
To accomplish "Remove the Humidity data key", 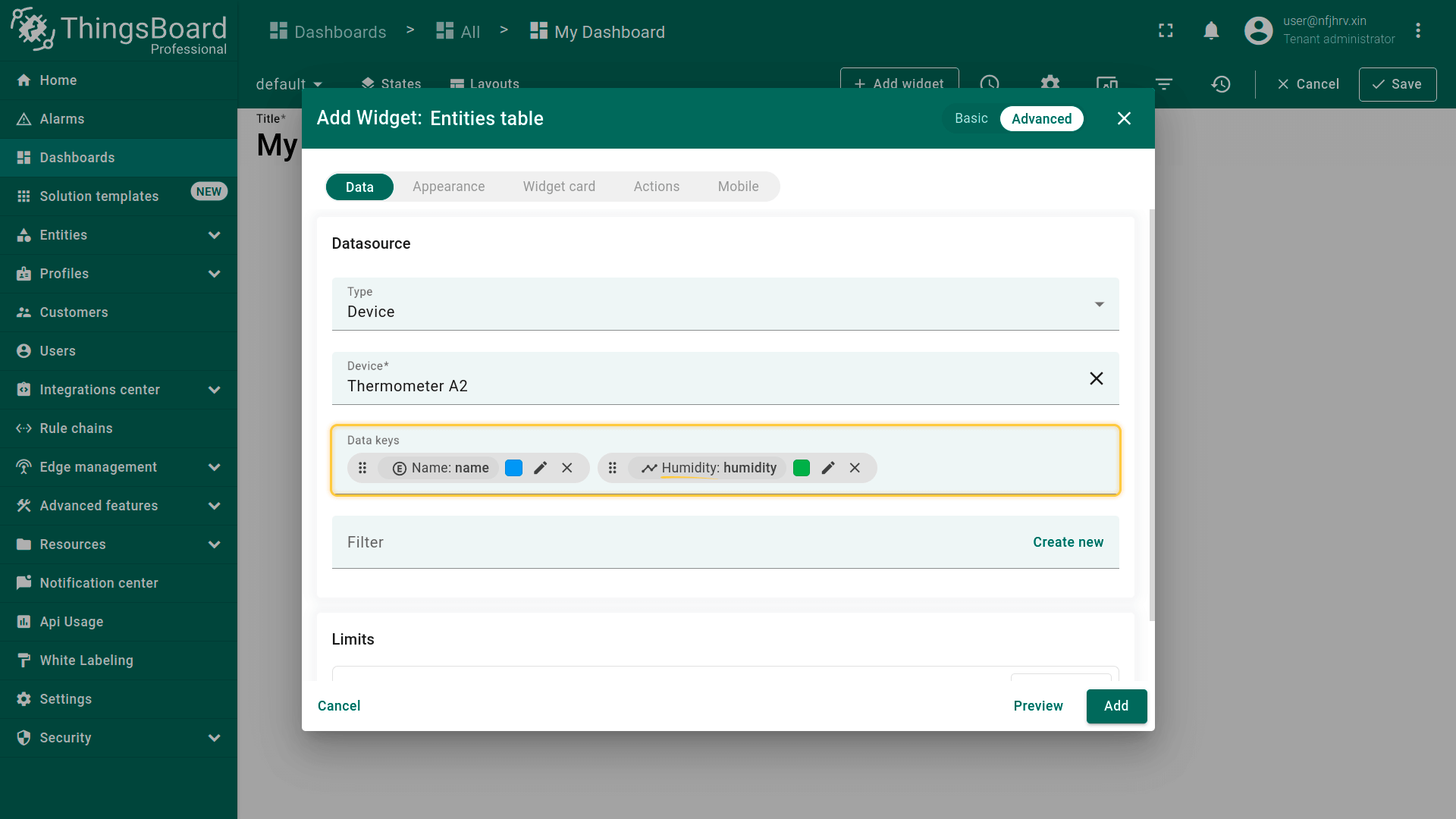I will pyautogui.click(x=855, y=468).
